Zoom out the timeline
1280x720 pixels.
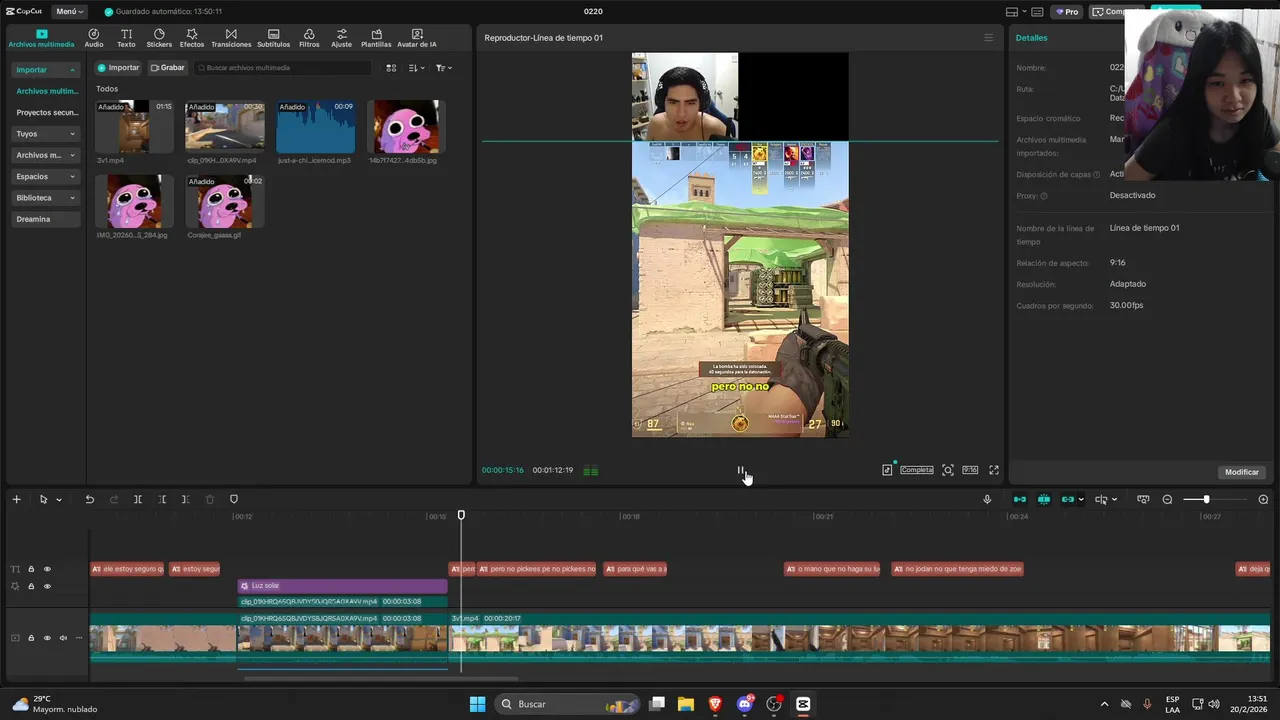pyautogui.click(x=1167, y=499)
